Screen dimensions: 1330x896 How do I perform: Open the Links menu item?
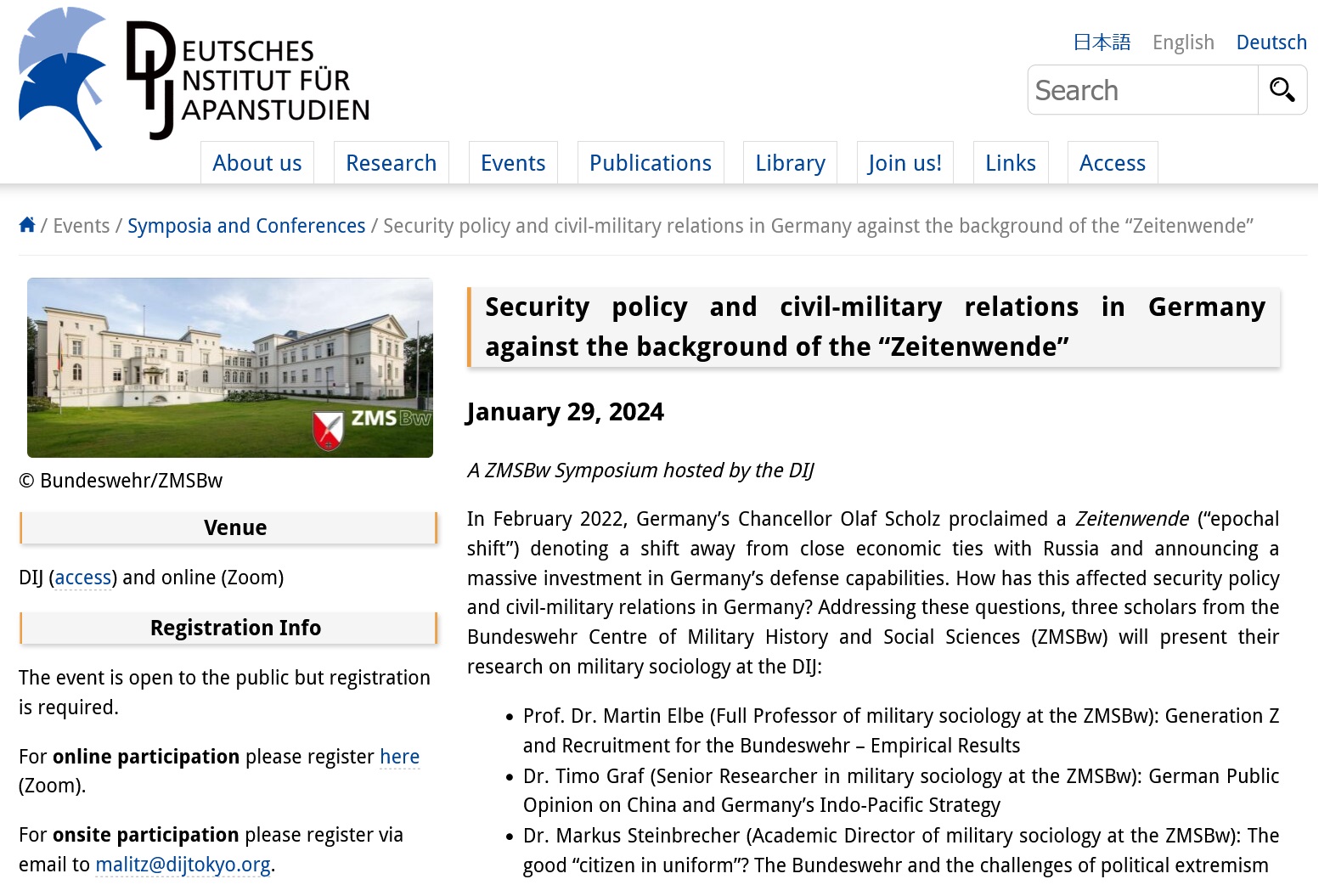[1011, 162]
